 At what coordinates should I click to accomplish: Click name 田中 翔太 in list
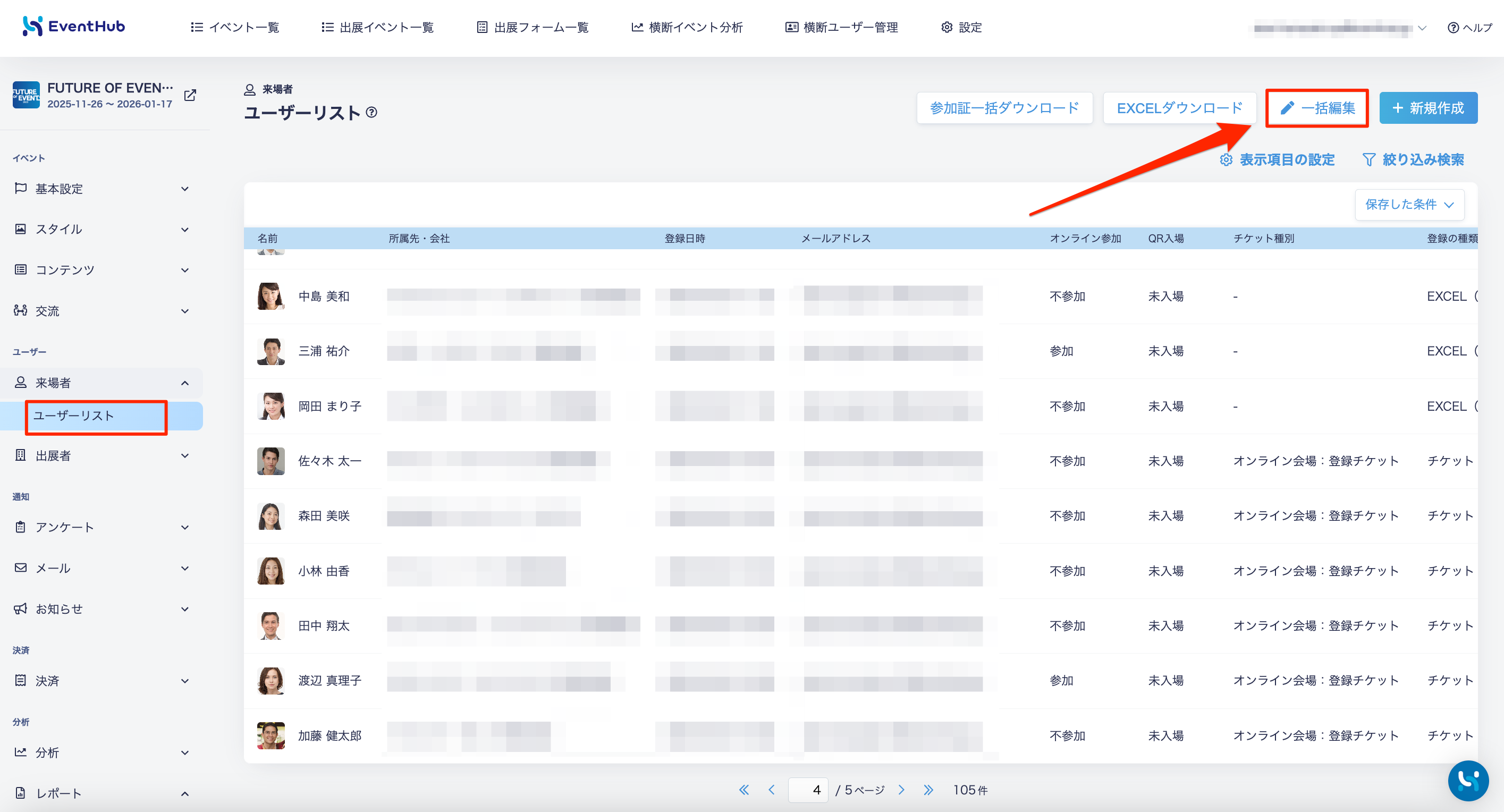(x=324, y=625)
